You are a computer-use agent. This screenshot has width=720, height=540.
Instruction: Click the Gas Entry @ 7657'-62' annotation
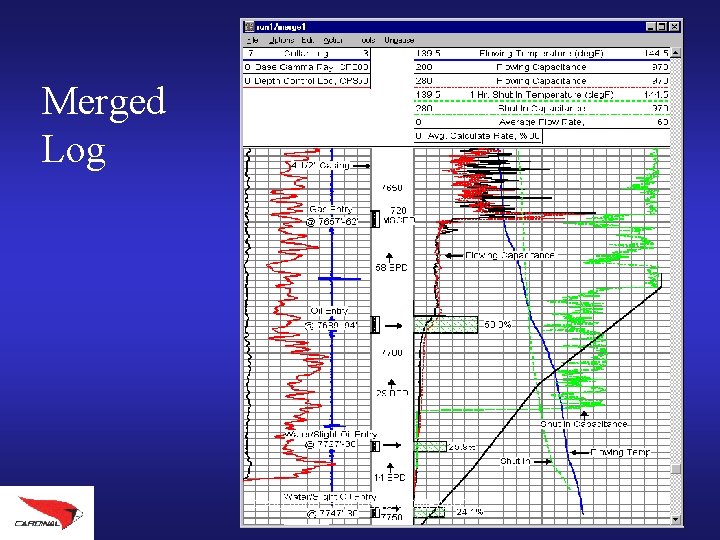(x=332, y=215)
